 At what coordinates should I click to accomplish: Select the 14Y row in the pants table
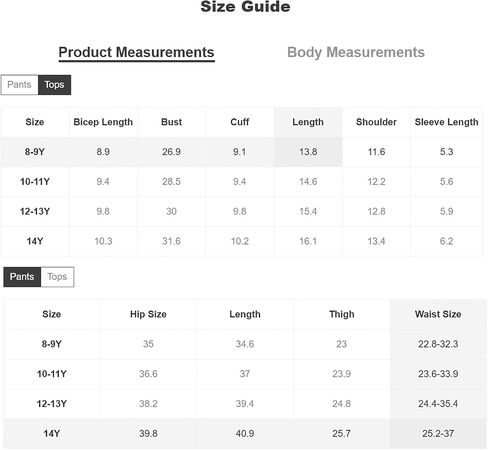point(245,433)
